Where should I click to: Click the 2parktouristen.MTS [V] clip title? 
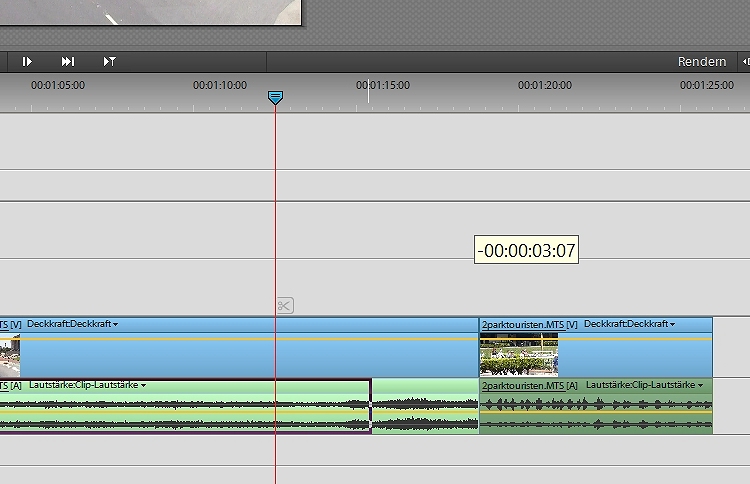(529, 325)
